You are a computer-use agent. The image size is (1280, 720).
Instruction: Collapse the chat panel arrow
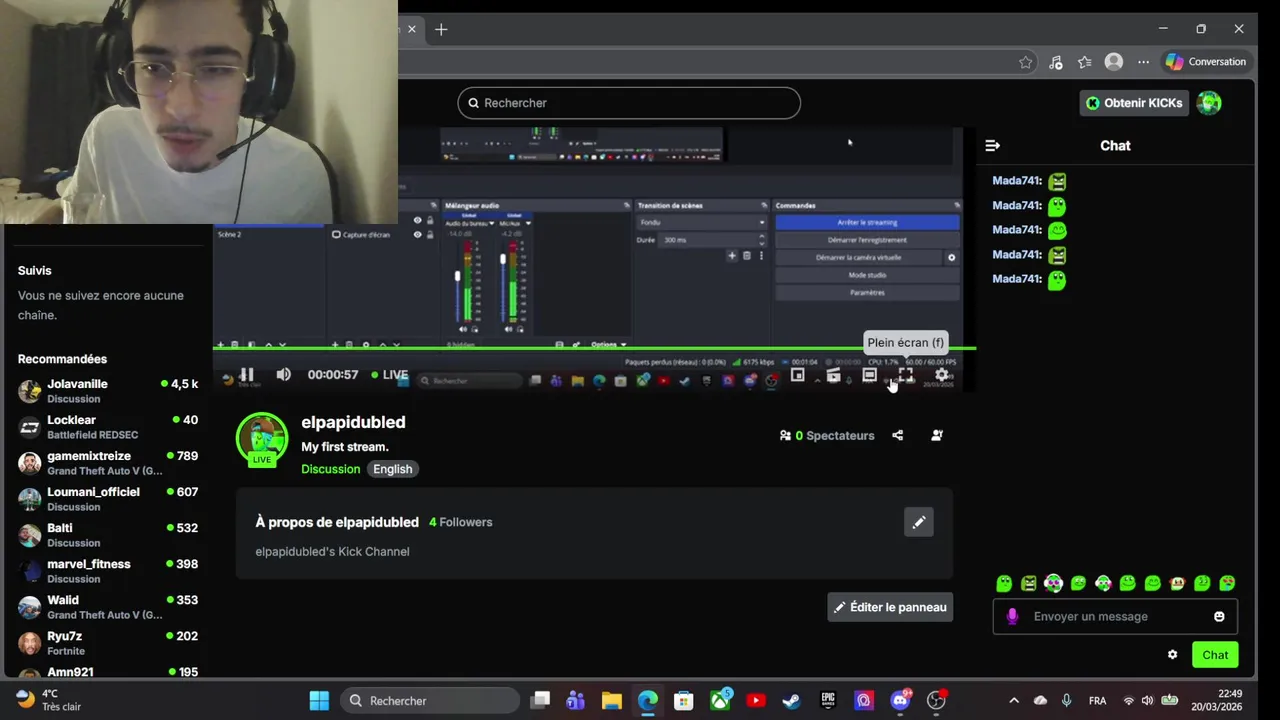tap(992, 146)
